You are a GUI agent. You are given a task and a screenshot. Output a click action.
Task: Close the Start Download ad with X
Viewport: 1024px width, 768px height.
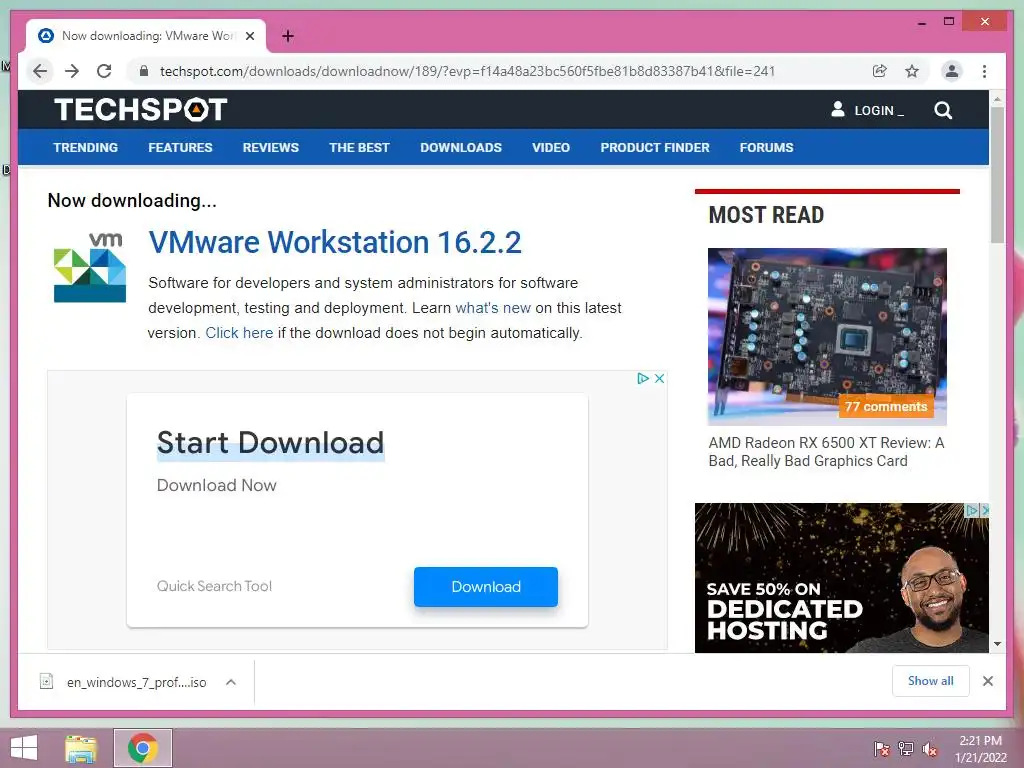point(660,378)
